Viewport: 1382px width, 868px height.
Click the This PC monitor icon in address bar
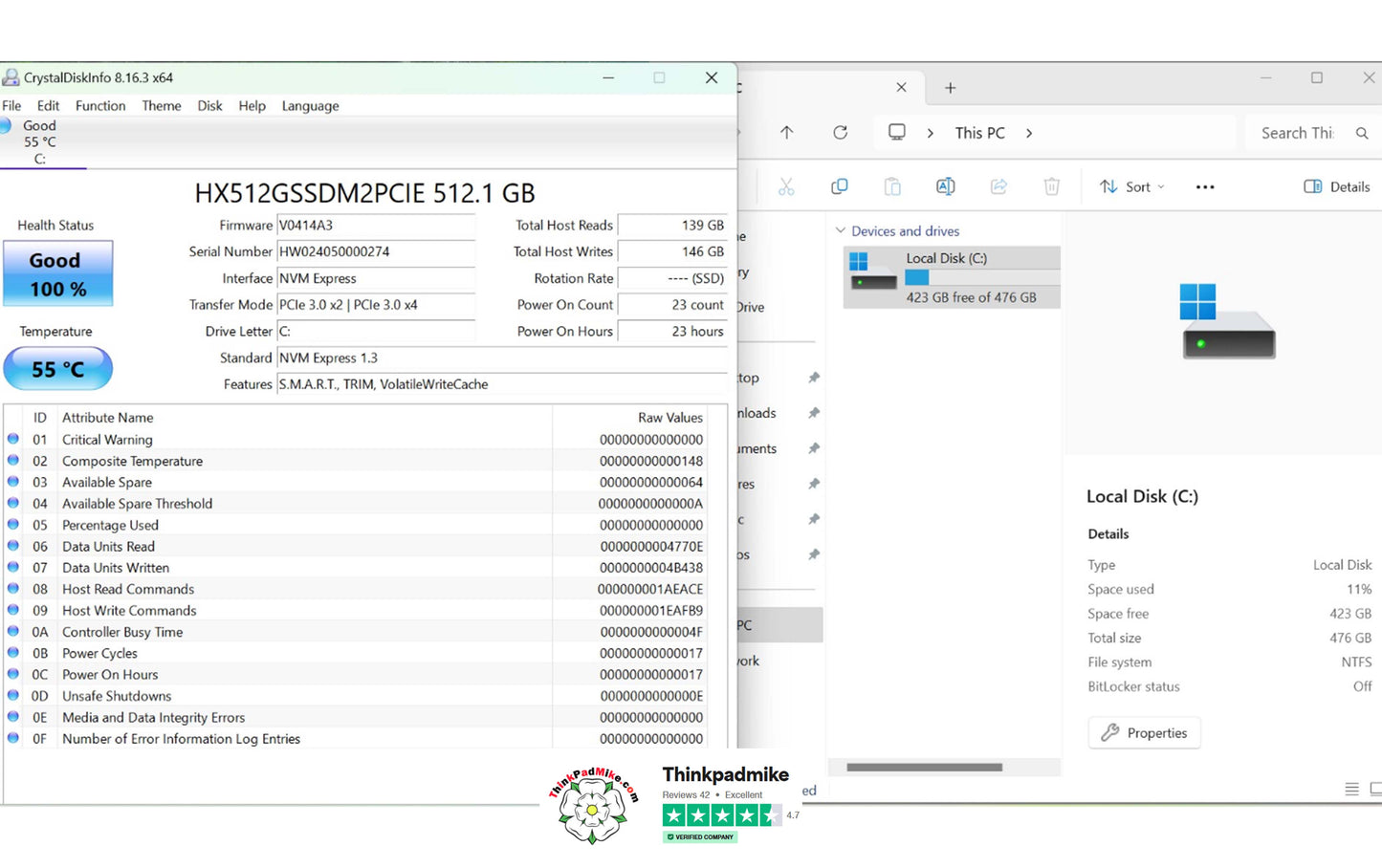(x=897, y=133)
